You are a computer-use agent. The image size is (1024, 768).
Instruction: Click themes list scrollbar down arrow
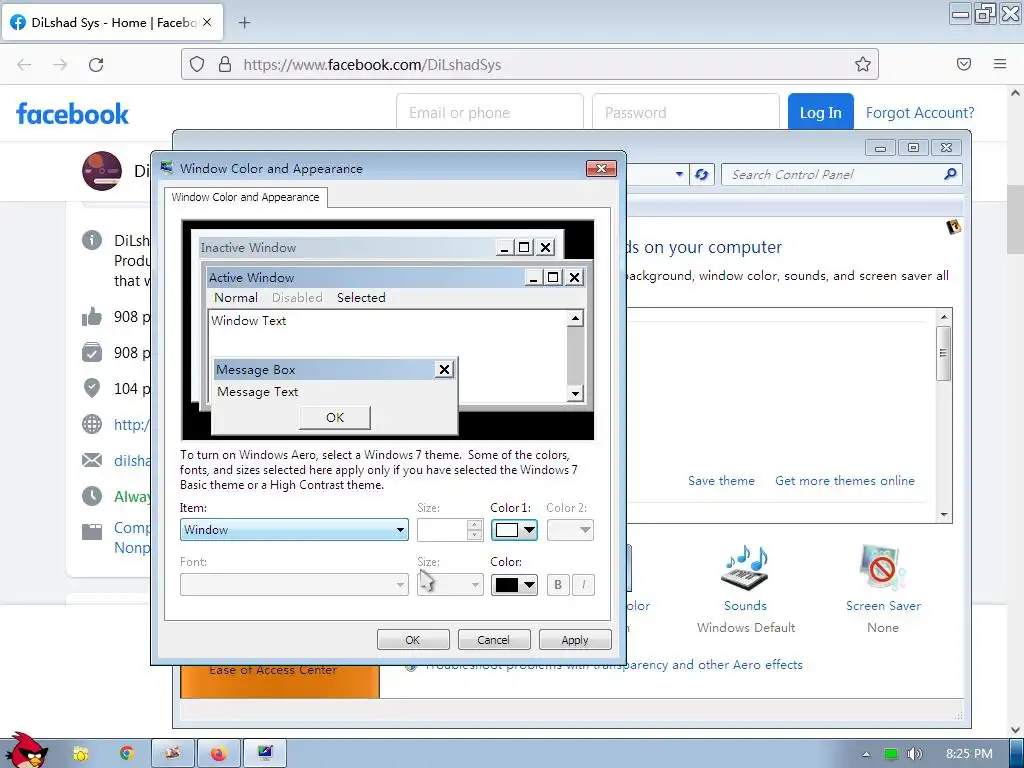[x=944, y=515]
